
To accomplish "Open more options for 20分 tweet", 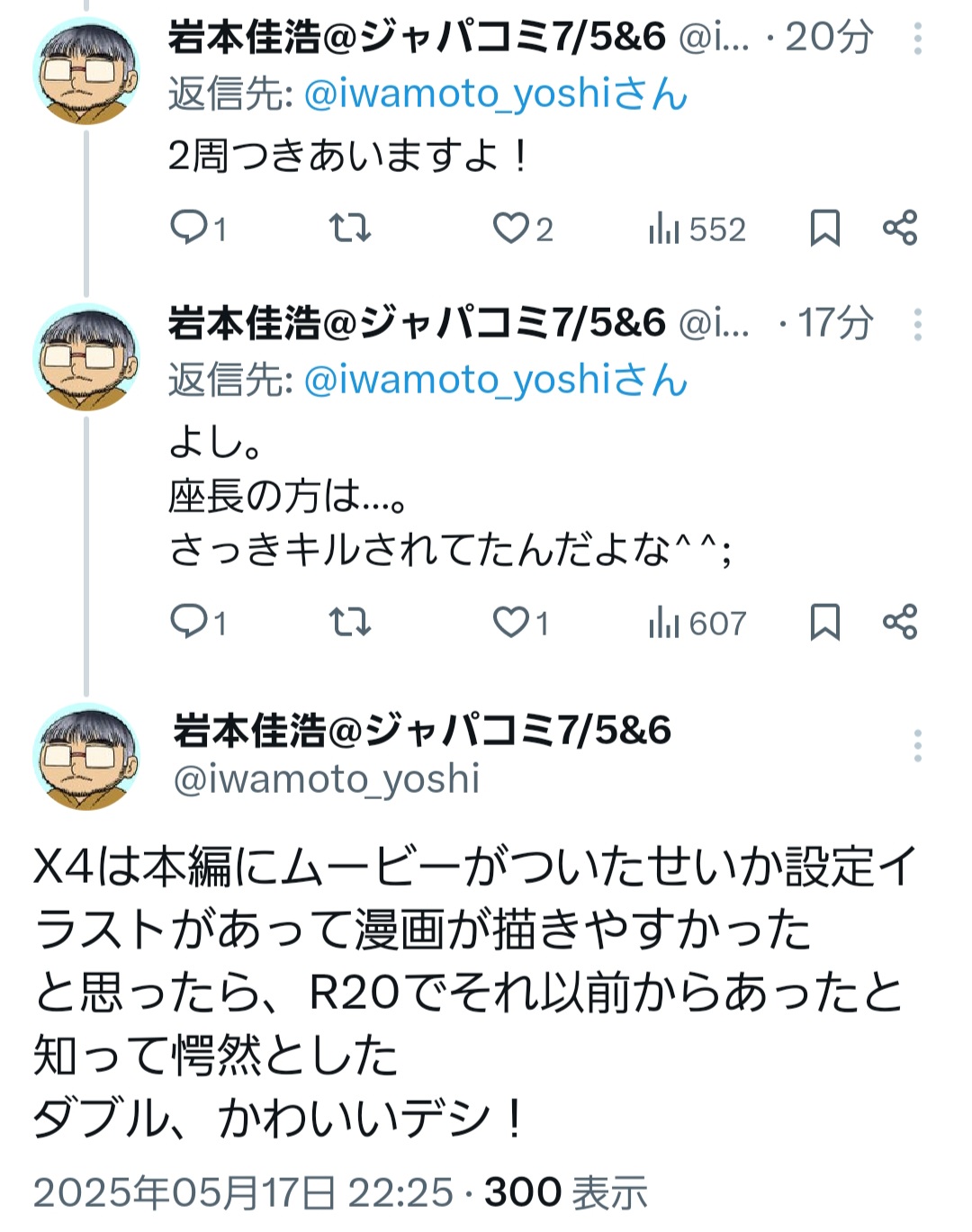I will [917, 38].
